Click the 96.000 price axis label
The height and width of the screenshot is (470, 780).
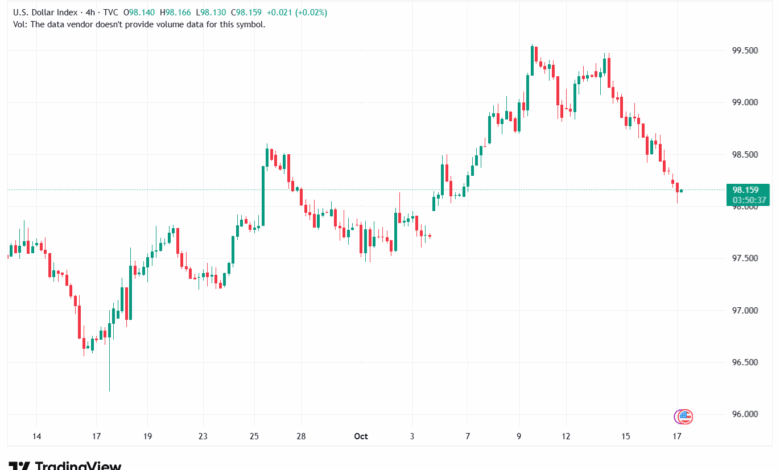coord(745,414)
